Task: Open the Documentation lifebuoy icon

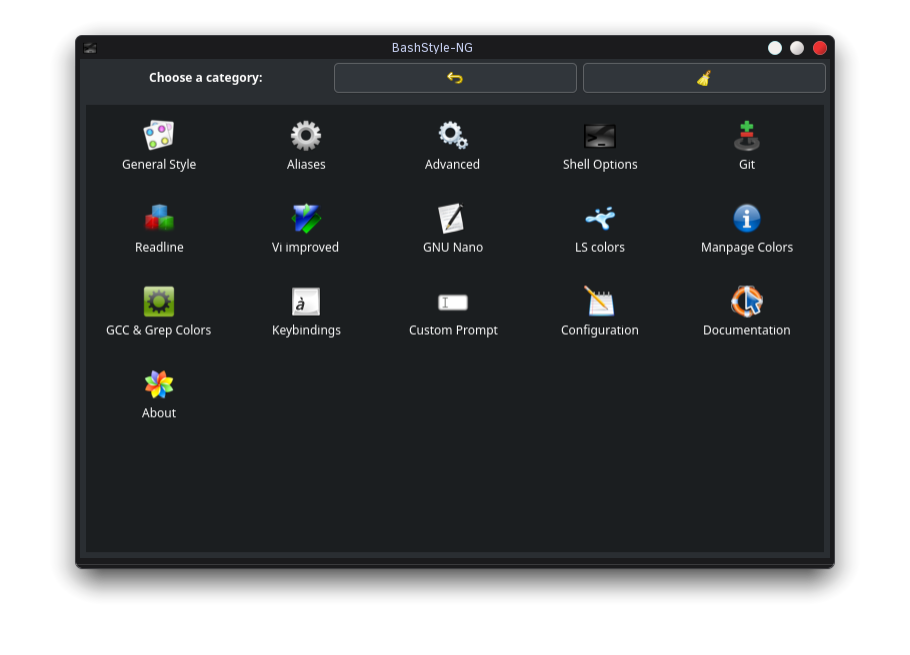Action: click(746, 301)
